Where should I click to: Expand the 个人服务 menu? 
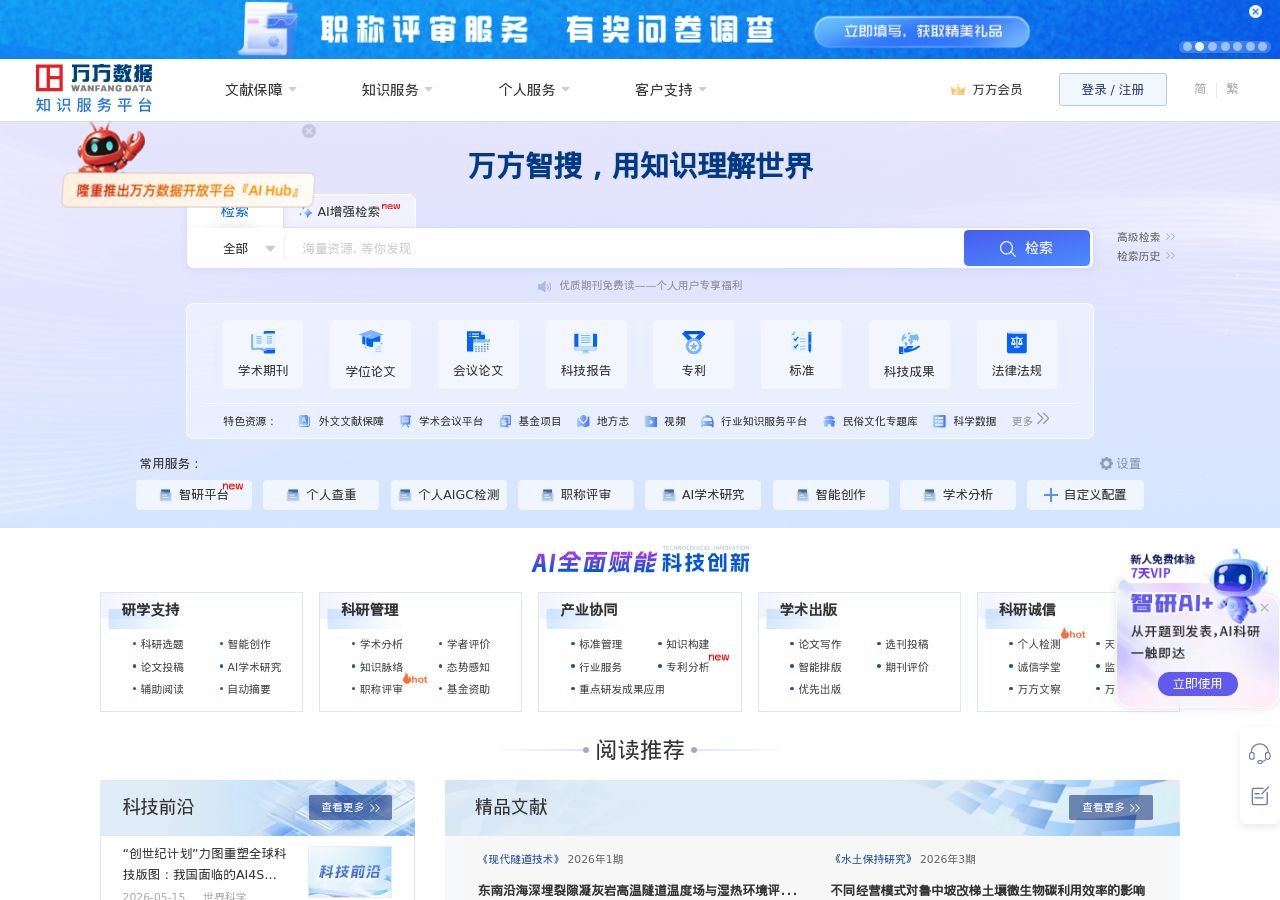(x=534, y=90)
